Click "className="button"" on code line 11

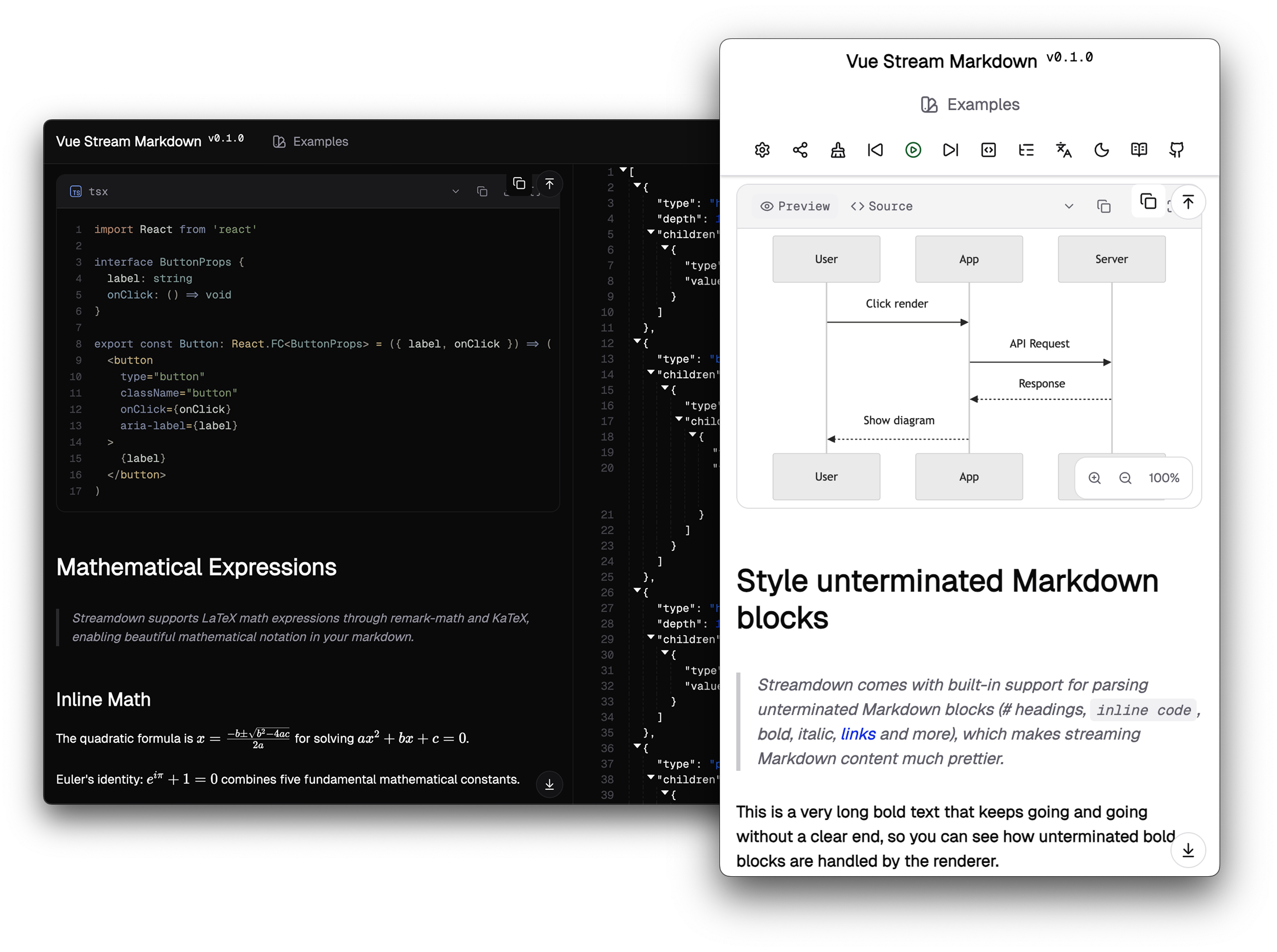pyautogui.click(x=179, y=393)
